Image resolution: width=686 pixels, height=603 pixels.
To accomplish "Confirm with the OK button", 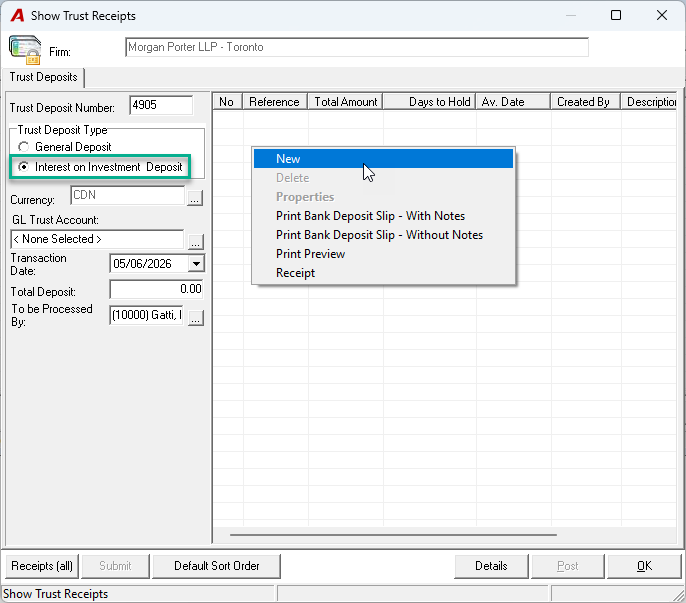I will coord(644,566).
